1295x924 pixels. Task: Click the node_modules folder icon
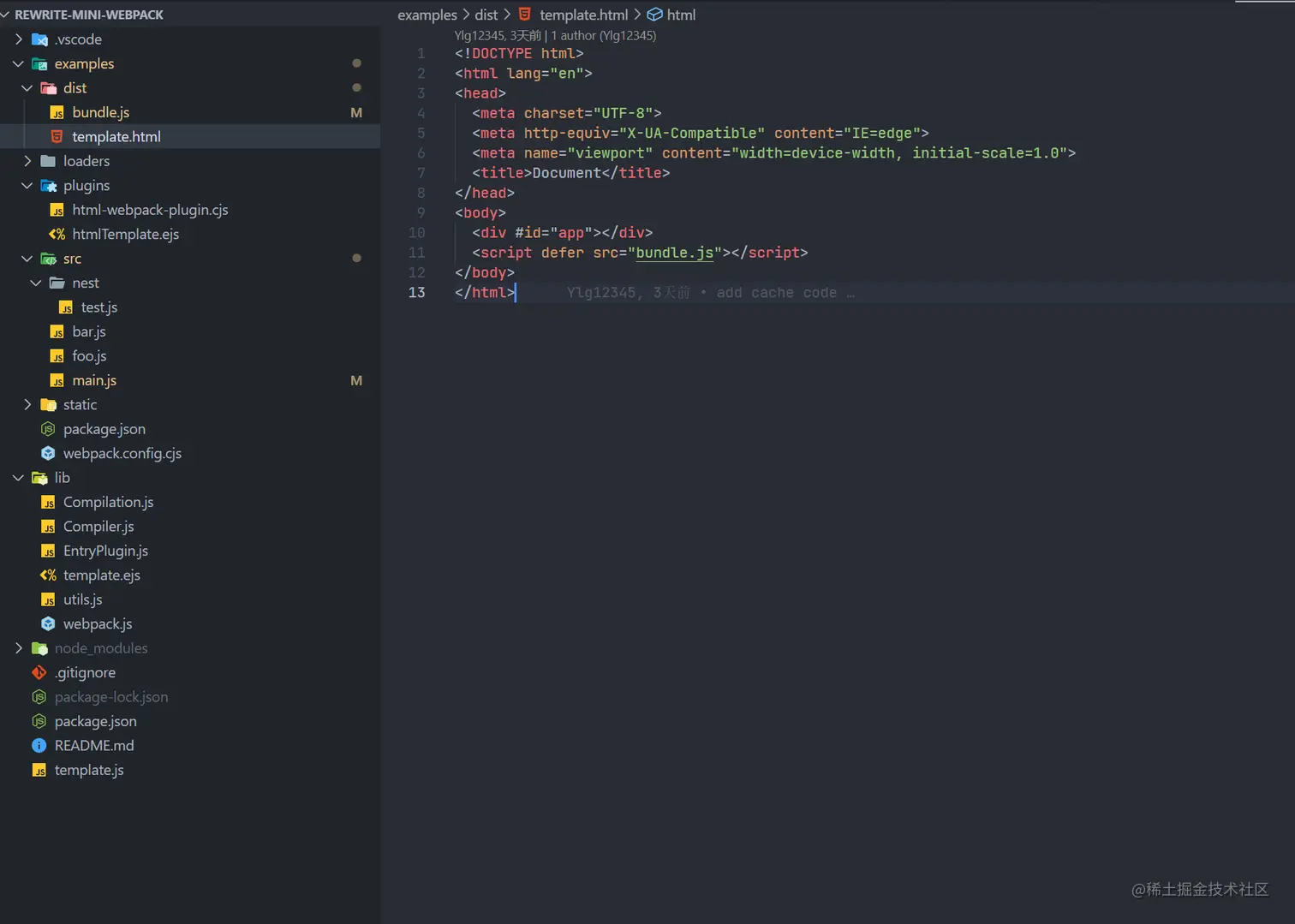pyautogui.click(x=39, y=648)
